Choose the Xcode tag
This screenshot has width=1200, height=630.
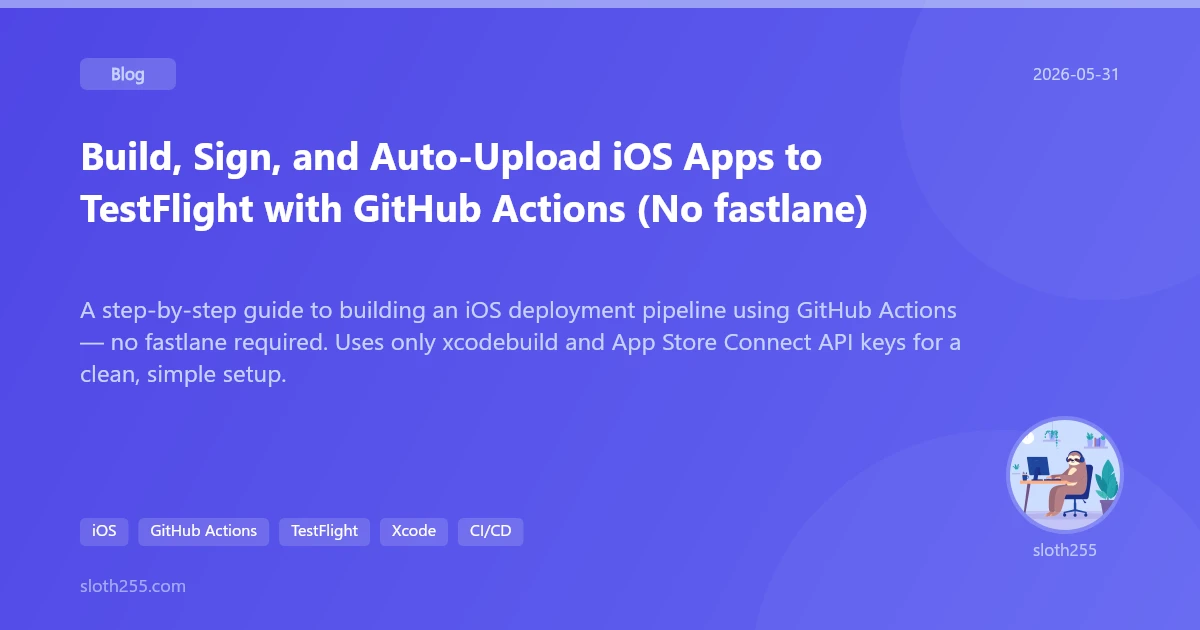point(414,531)
